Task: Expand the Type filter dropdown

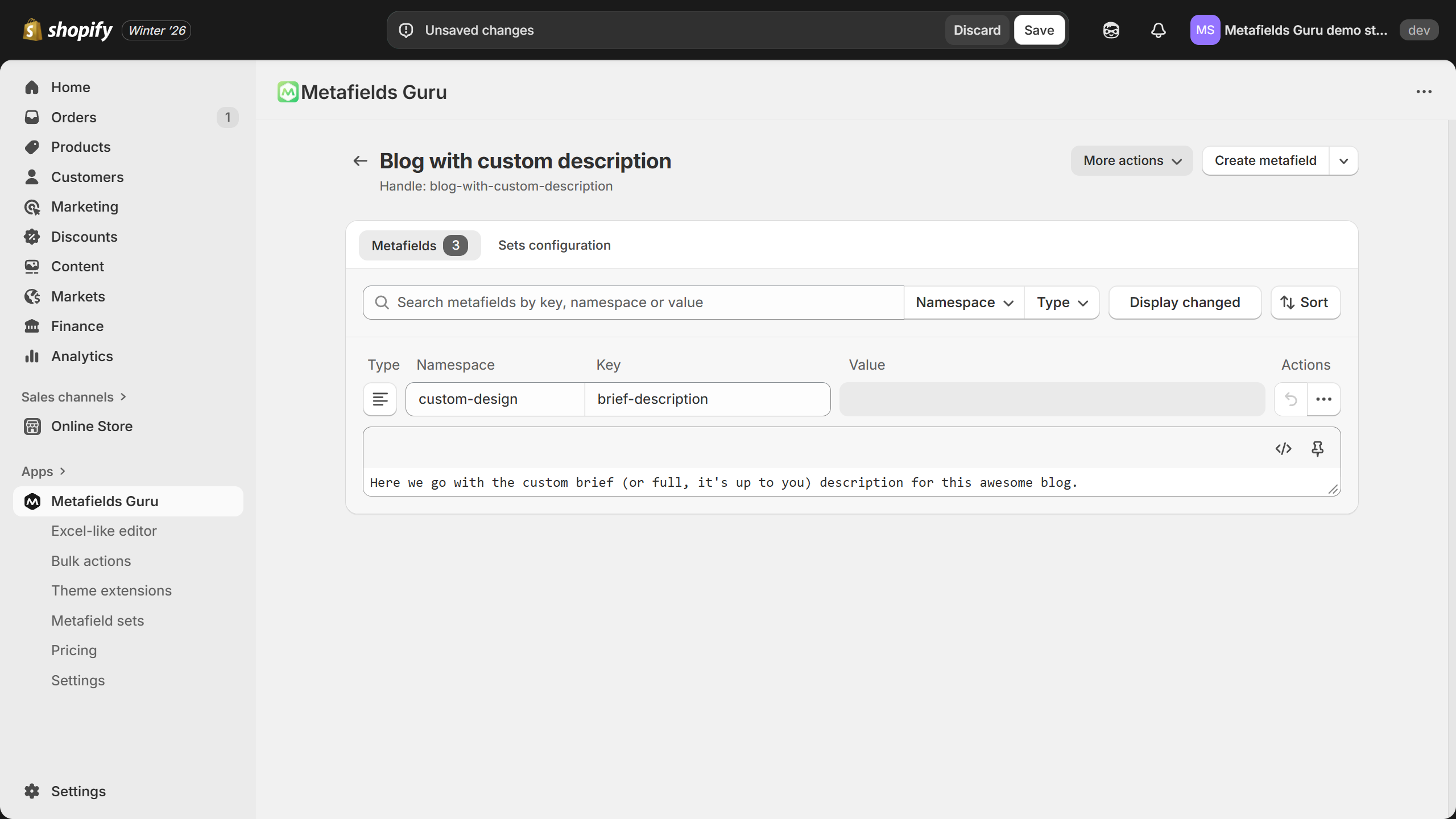Action: [x=1062, y=303]
